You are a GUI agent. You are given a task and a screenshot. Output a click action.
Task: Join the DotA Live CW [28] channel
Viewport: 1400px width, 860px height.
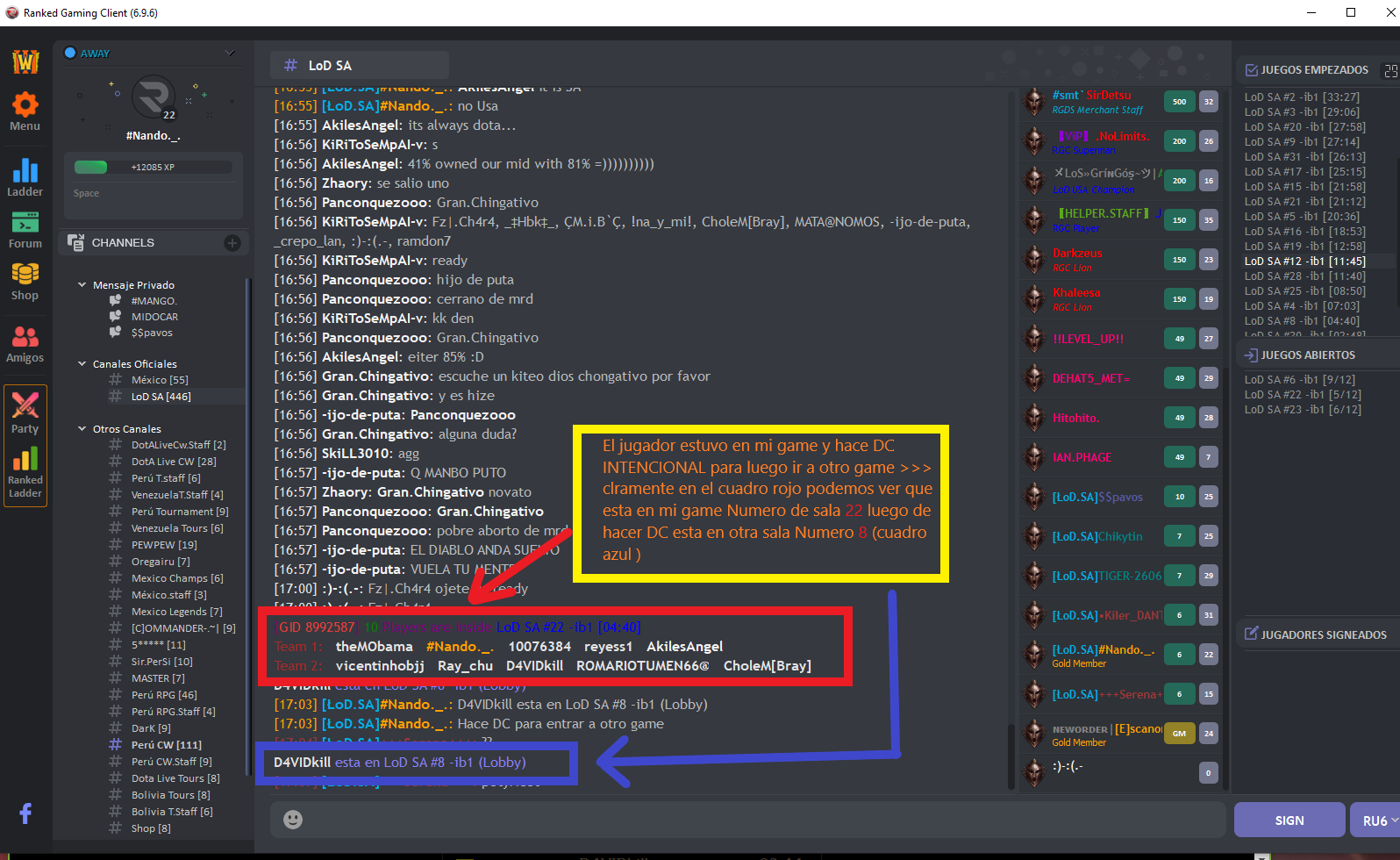point(174,462)
